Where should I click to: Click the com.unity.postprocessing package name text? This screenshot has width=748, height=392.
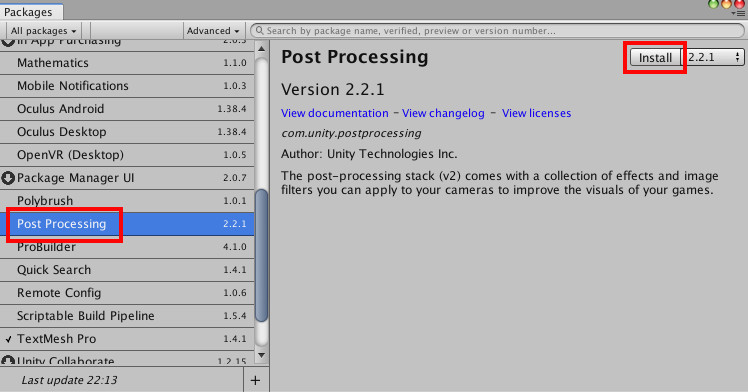pos(351,133)
